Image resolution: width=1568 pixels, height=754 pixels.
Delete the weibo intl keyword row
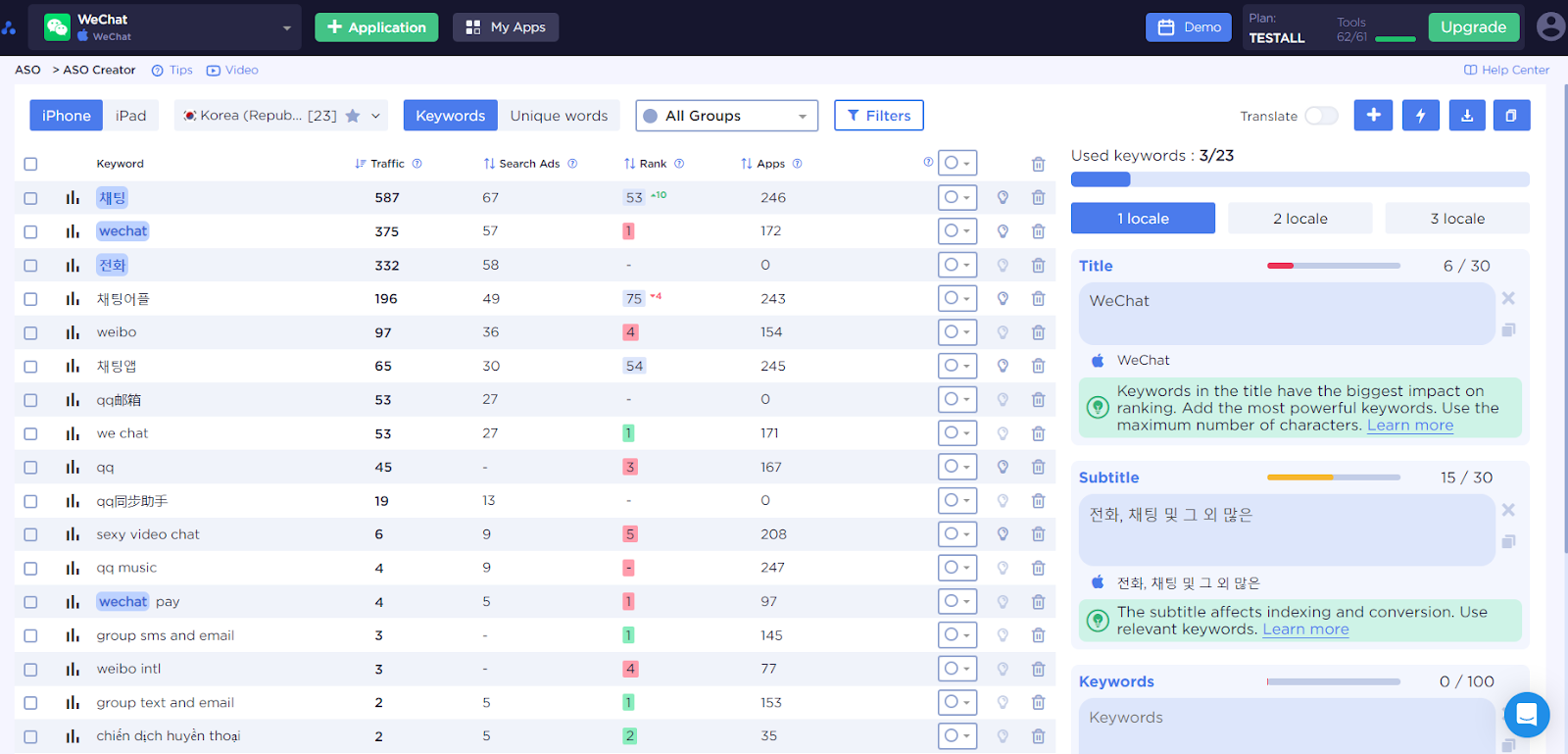click(1038, 669)
